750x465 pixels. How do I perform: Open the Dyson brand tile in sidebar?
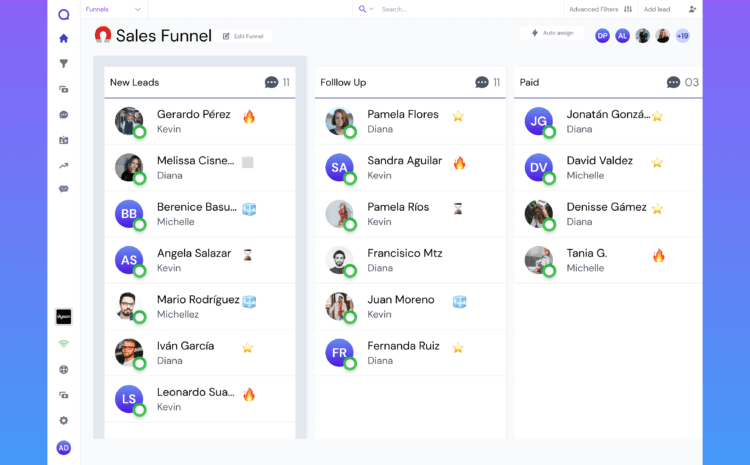(x=64, y=317)
